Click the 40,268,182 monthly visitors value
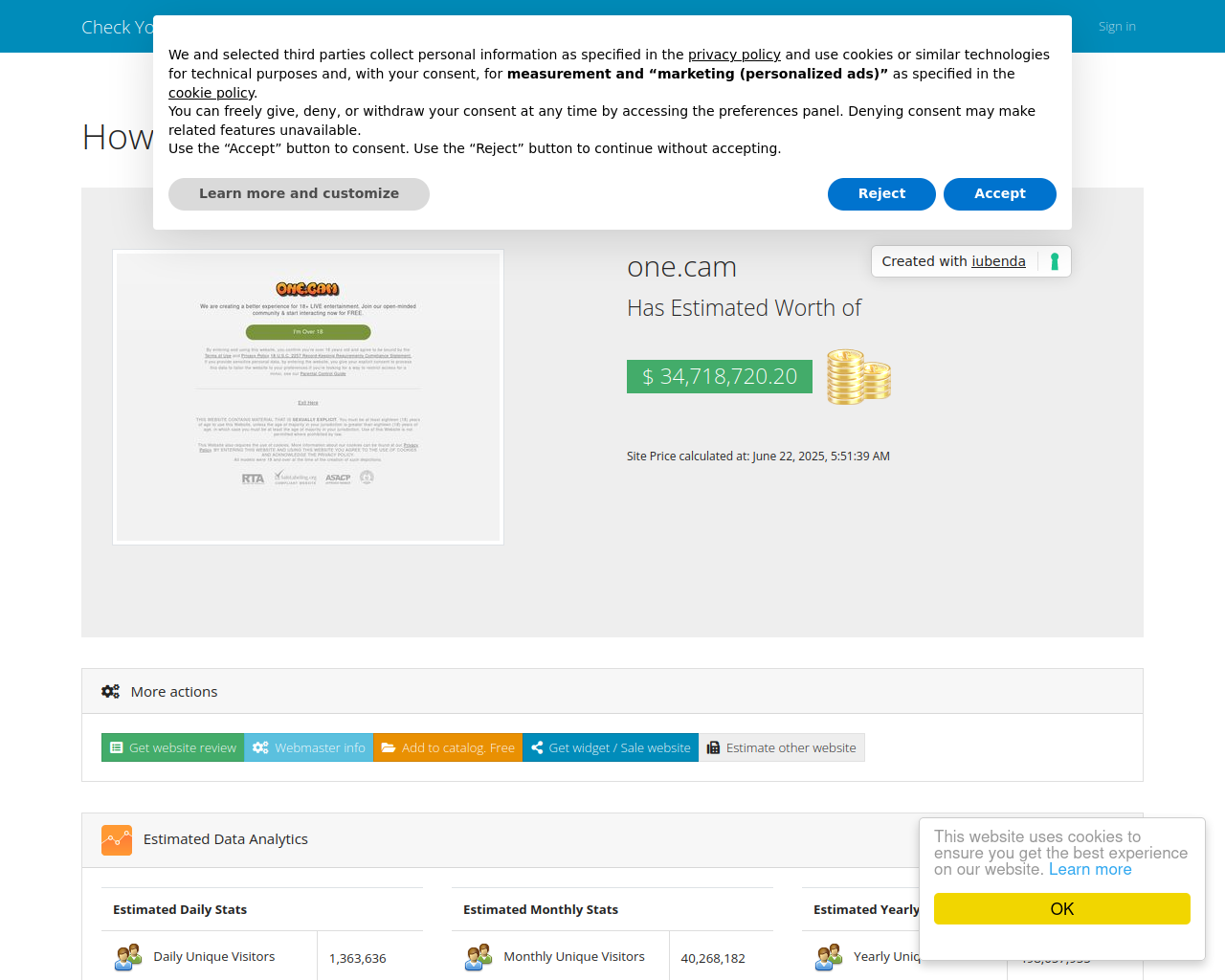The height and width of the screenshot is (980, 1225). pyautogui.click(x=713, y=958)
